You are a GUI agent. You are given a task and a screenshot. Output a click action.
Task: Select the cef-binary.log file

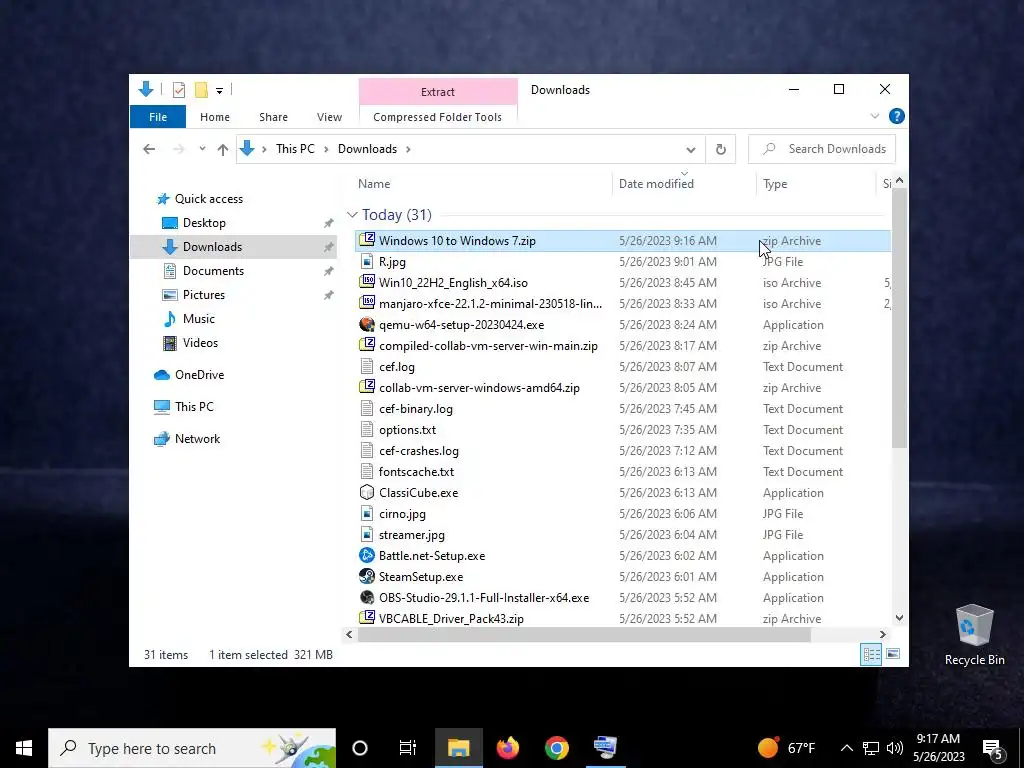(415, 409)
